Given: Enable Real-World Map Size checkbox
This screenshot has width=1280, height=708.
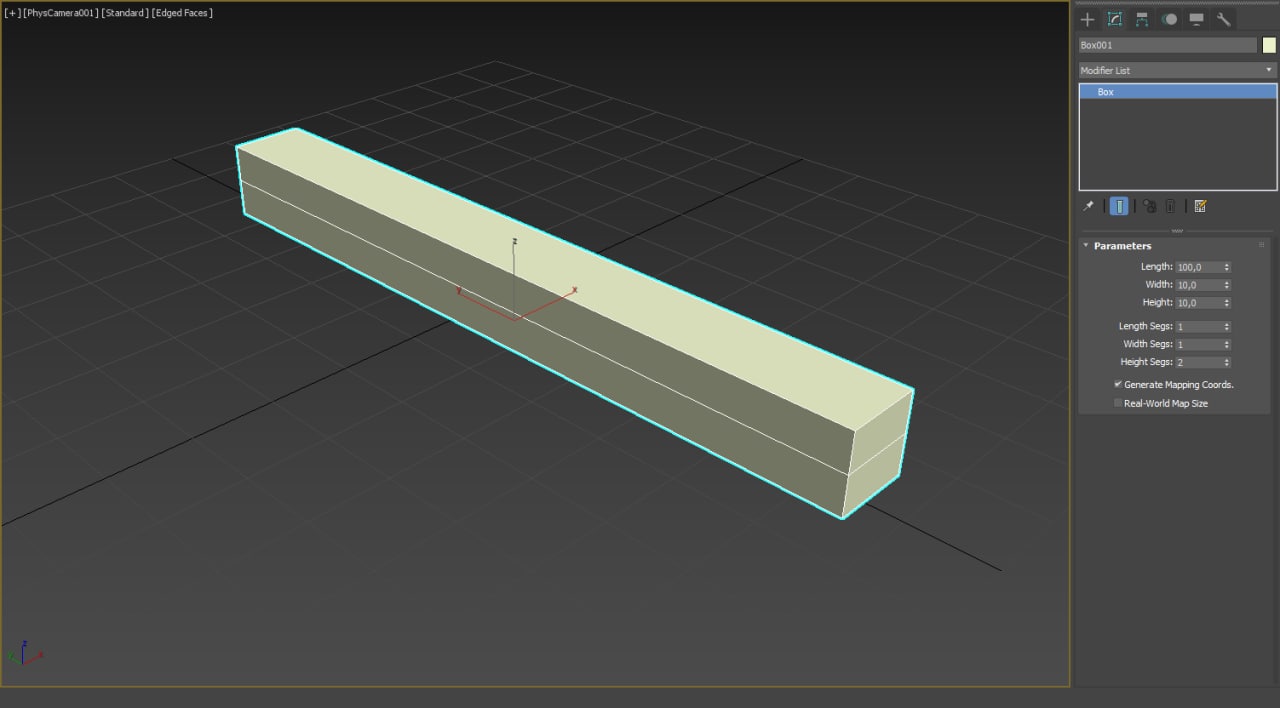Looking at the screenshot, I should click(1118, 403).
